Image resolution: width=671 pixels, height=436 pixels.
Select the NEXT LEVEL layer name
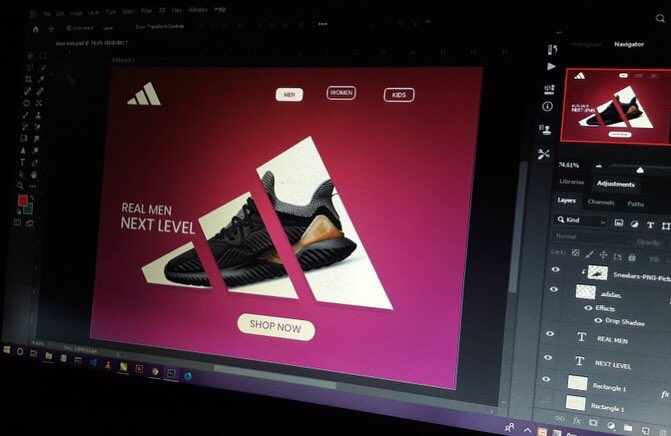click(x=613, y=365)
